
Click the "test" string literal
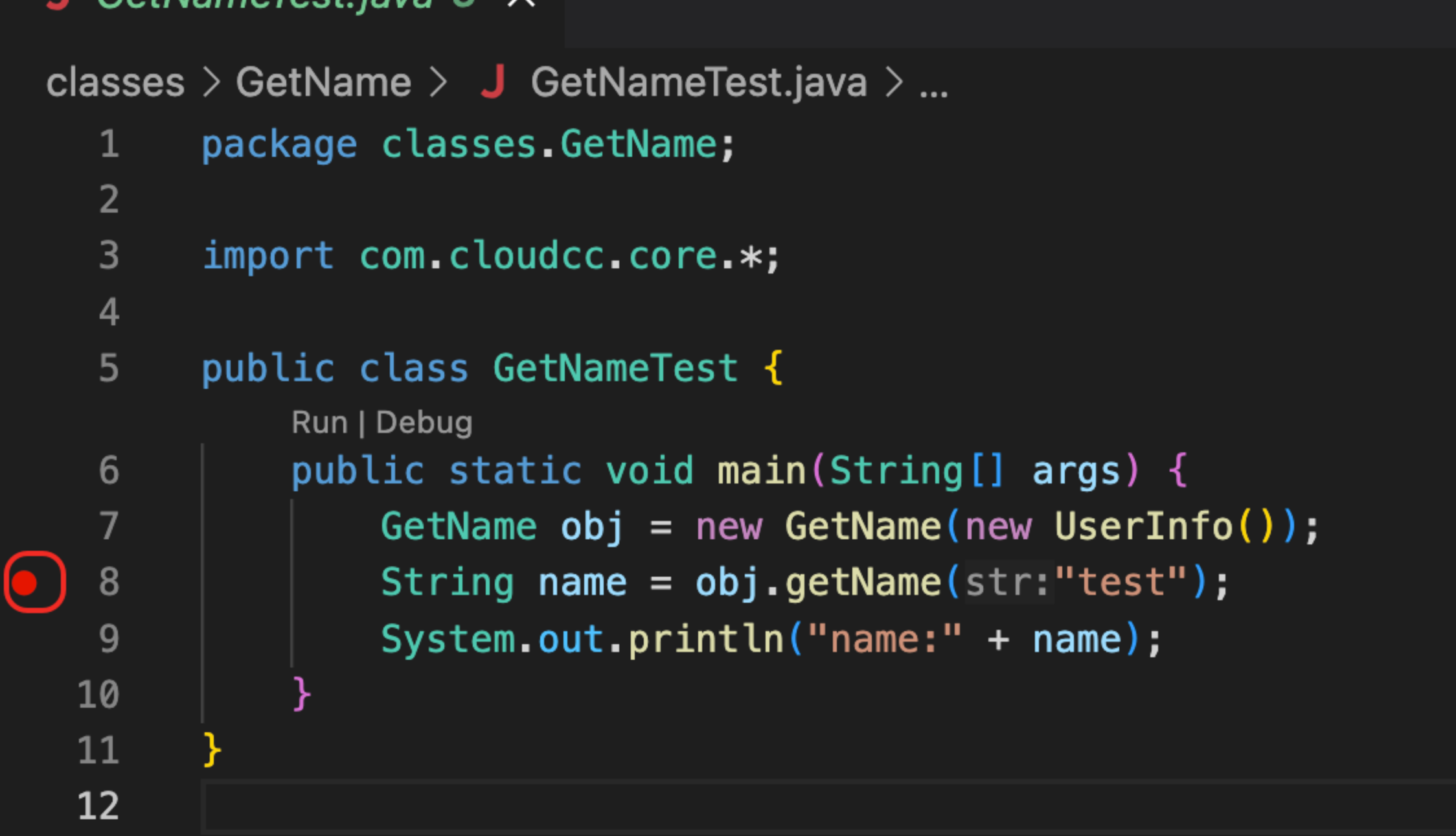(x=1122, y=583)
